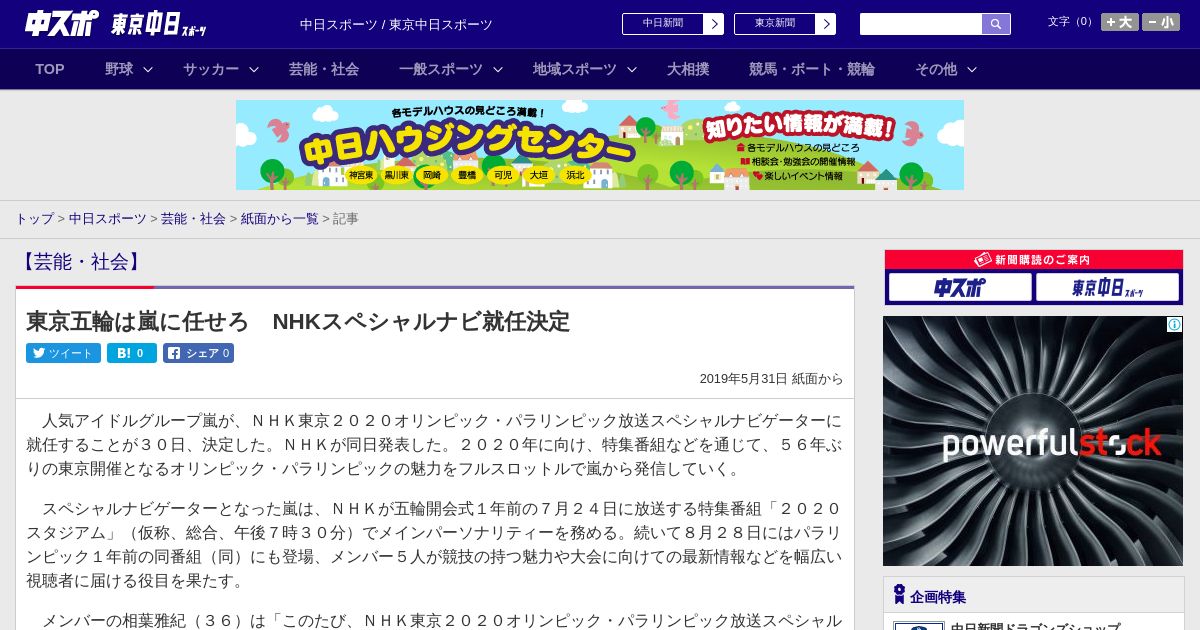This screenshot has width=1200, height=630.
Task: Click the 東京中日スポーツ subscription banner button
Action: (x=1107, y=287)
